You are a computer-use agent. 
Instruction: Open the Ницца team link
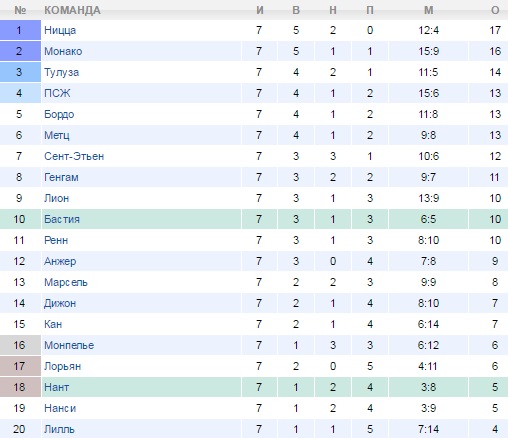tap(60, 30)
